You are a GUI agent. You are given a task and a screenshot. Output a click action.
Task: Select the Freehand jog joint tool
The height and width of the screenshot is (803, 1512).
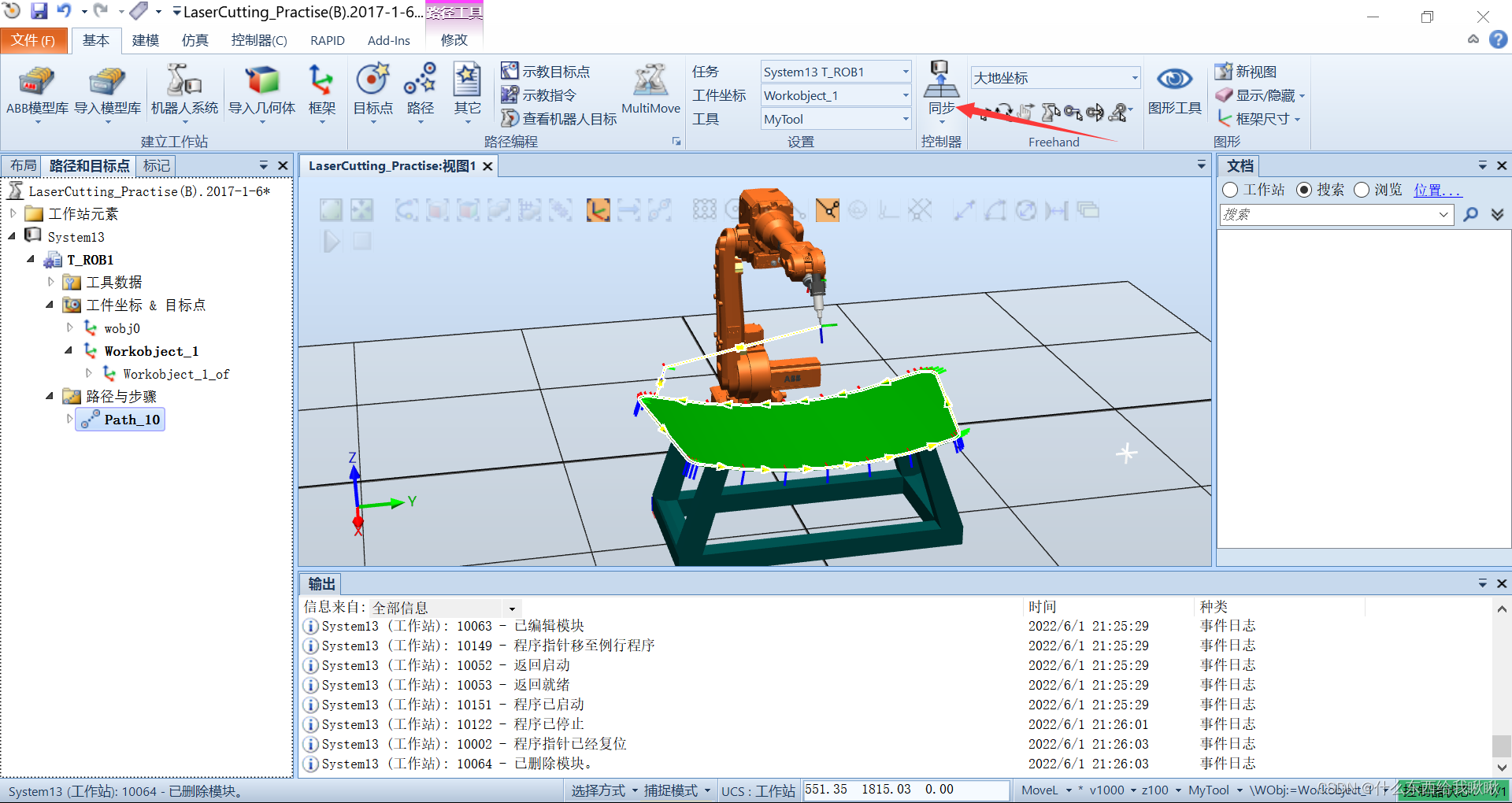(1051, 113)
